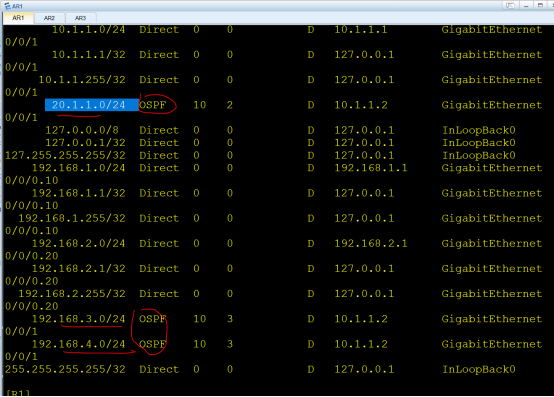Click next hop 10.1.1.2 in 20.1.1.0/24 row
Image resolution: width=554 pixels, height=397 pixels.
point(361,105)
